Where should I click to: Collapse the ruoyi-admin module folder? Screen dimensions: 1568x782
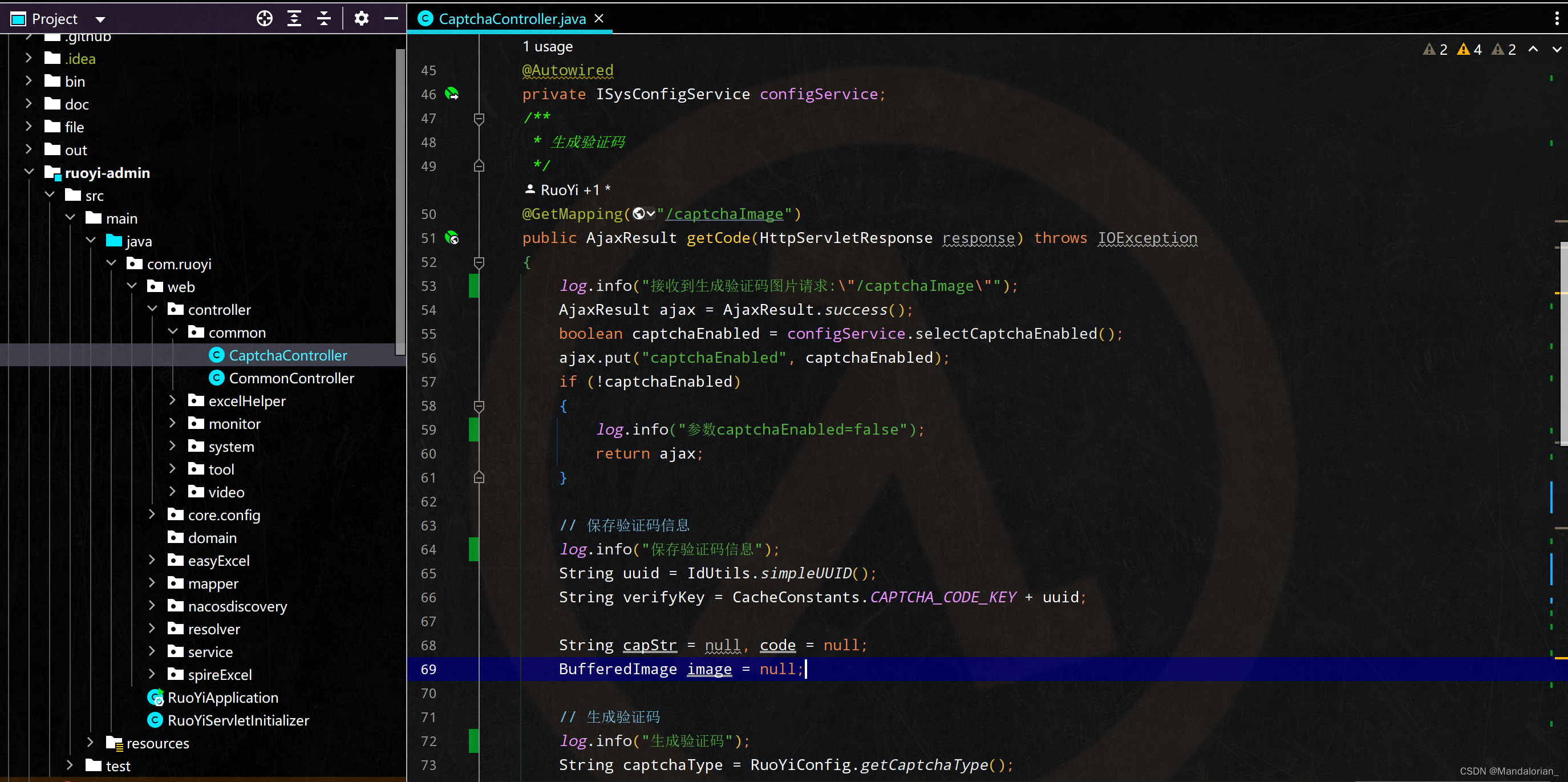29,173
